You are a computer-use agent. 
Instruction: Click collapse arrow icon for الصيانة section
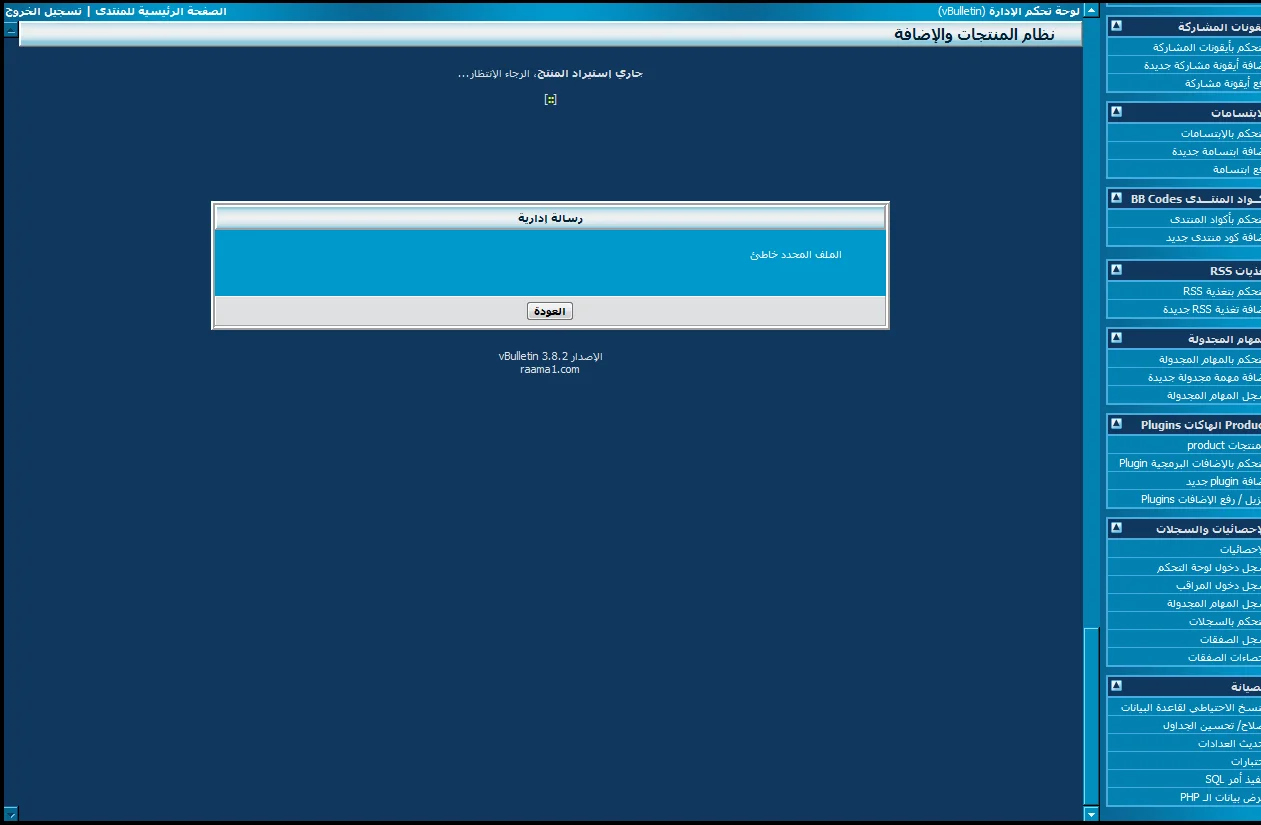click(1116, 686)
